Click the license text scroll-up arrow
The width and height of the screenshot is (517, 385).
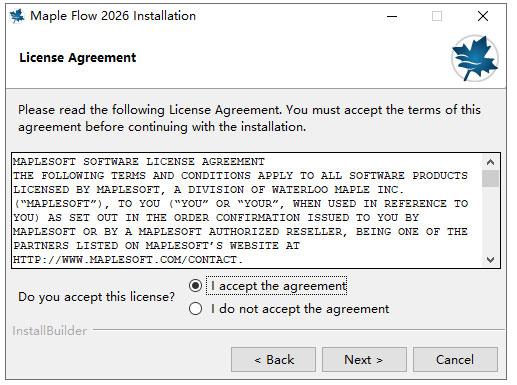490,162
